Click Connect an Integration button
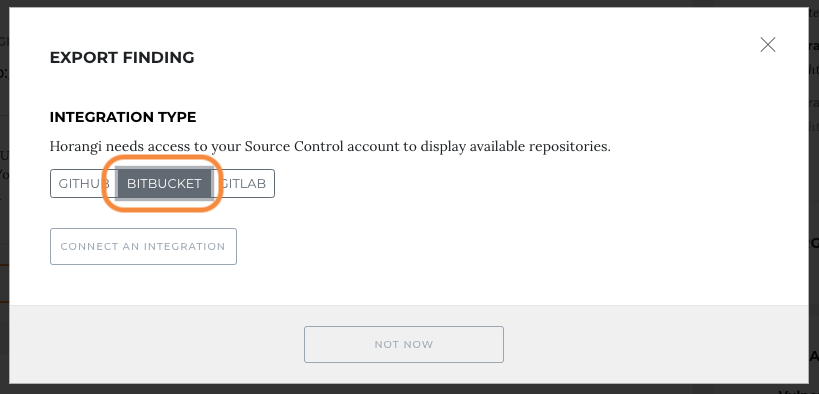 [143, 246]
